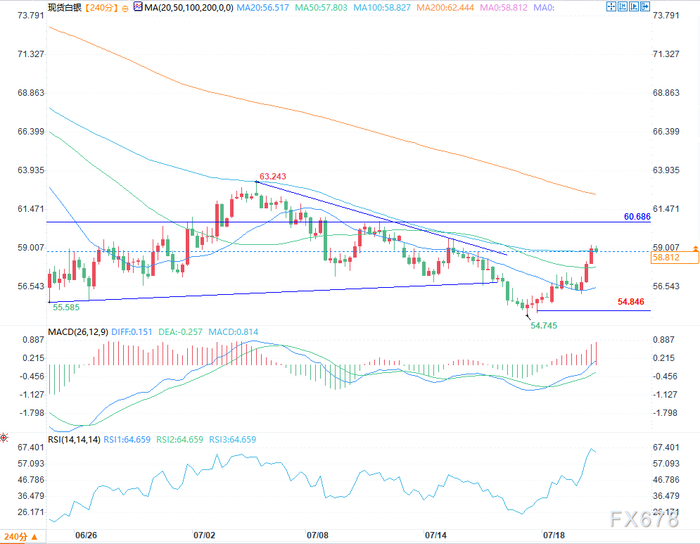Click the crosshair cursor icon at top right

point(611,6)
